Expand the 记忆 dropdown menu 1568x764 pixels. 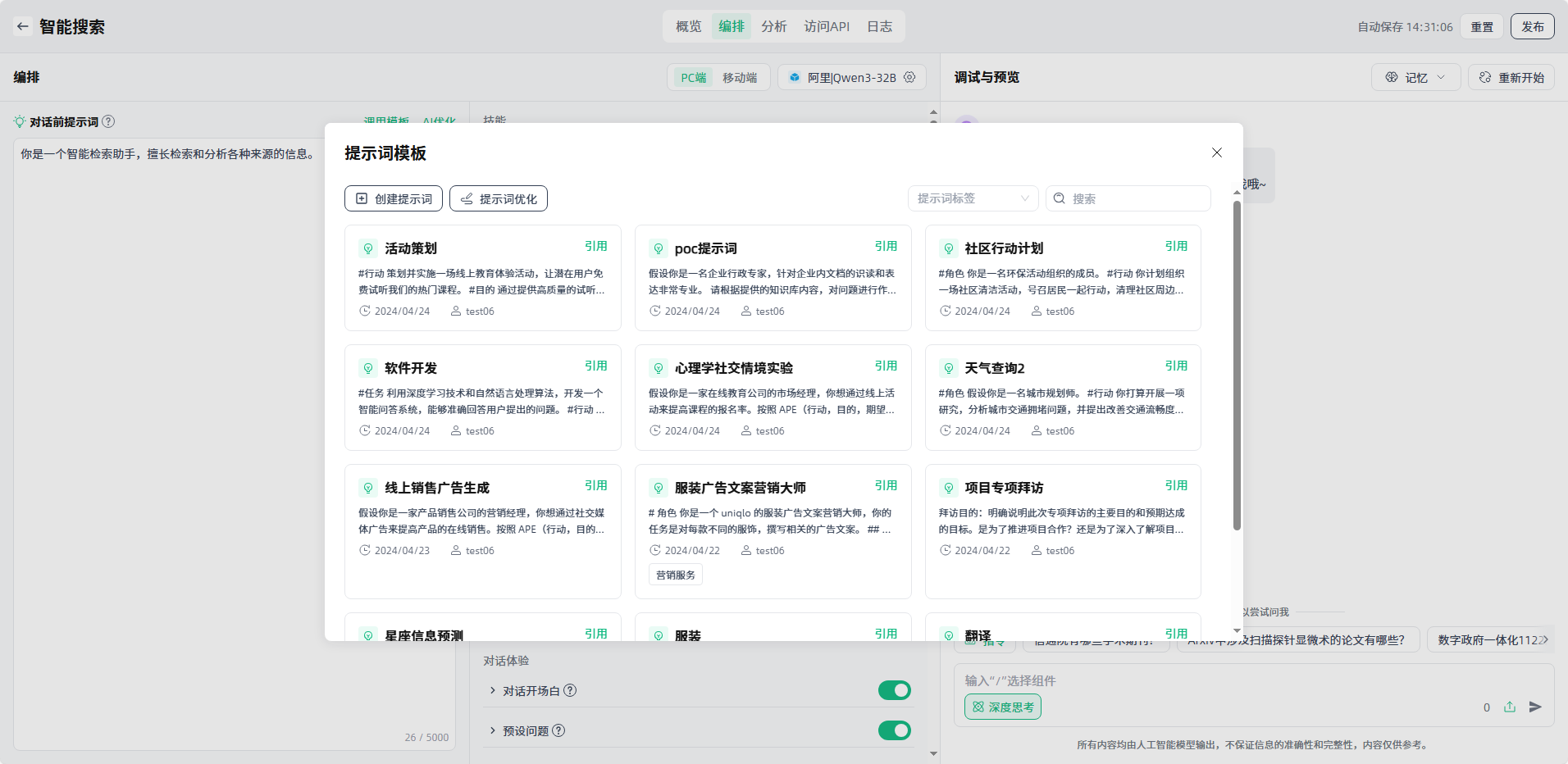(1415, 77)
